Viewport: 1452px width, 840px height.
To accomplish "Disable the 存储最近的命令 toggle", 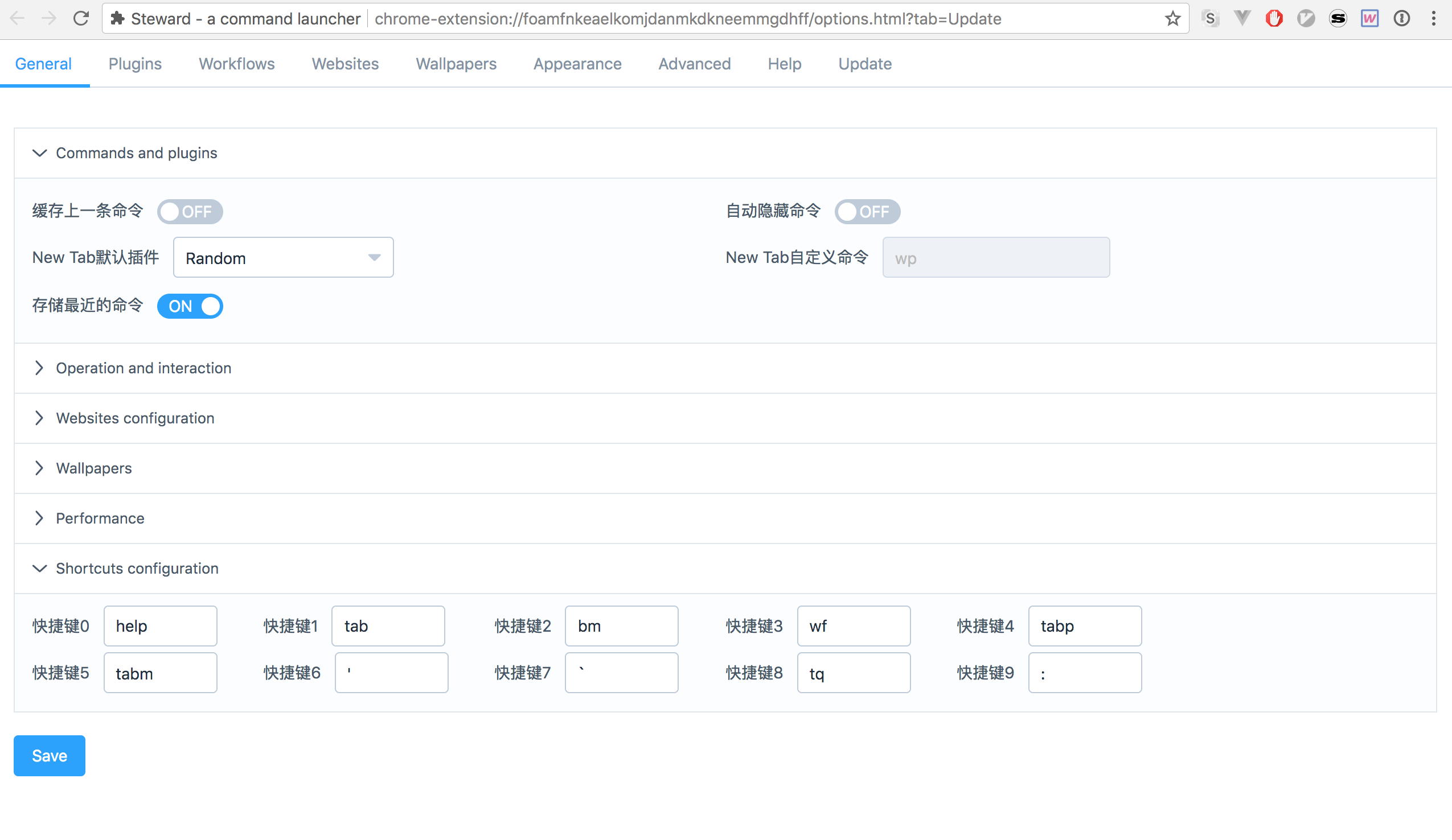I will coord(190,306).
